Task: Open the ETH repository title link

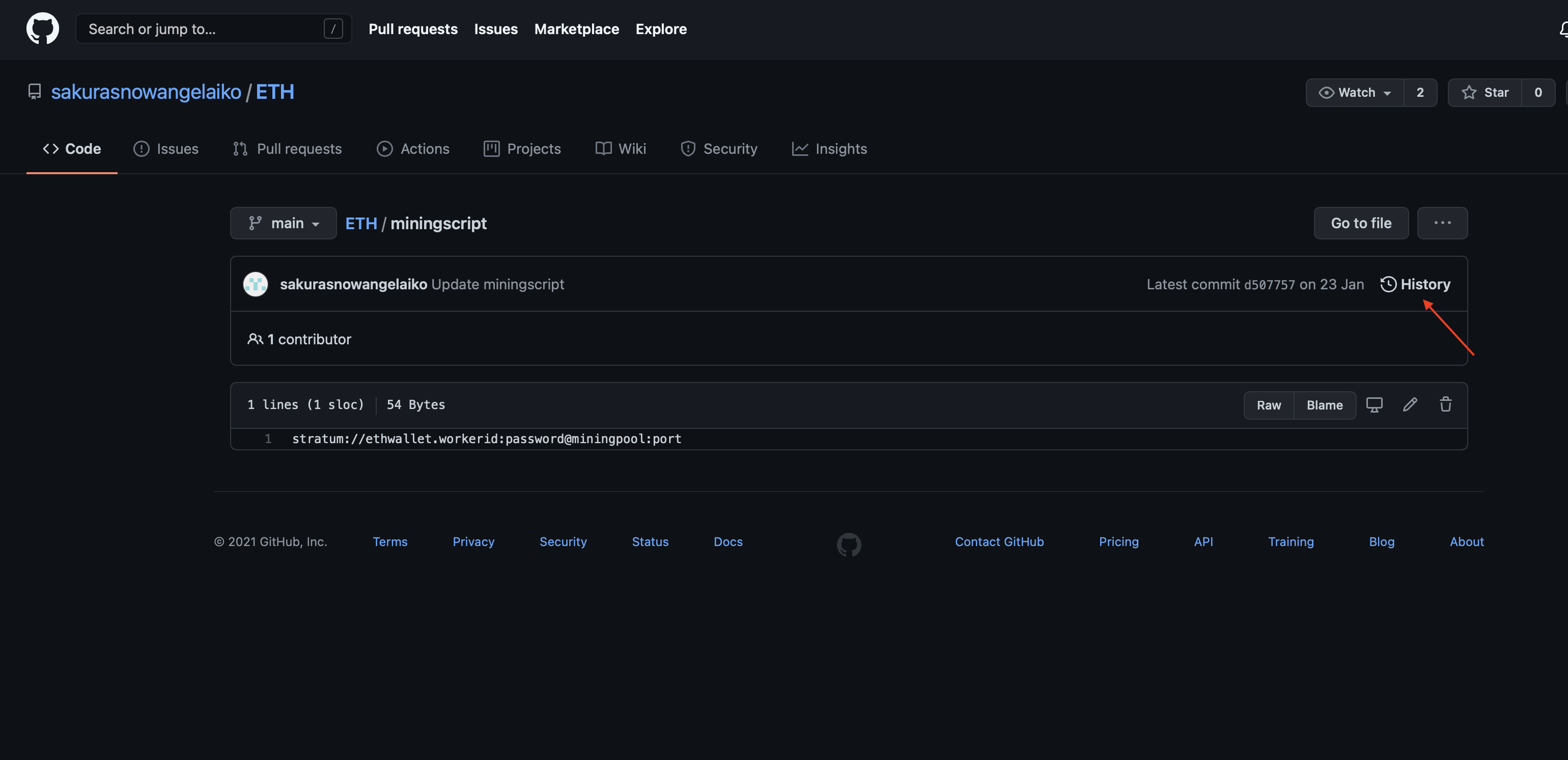Action: [274, 92]
